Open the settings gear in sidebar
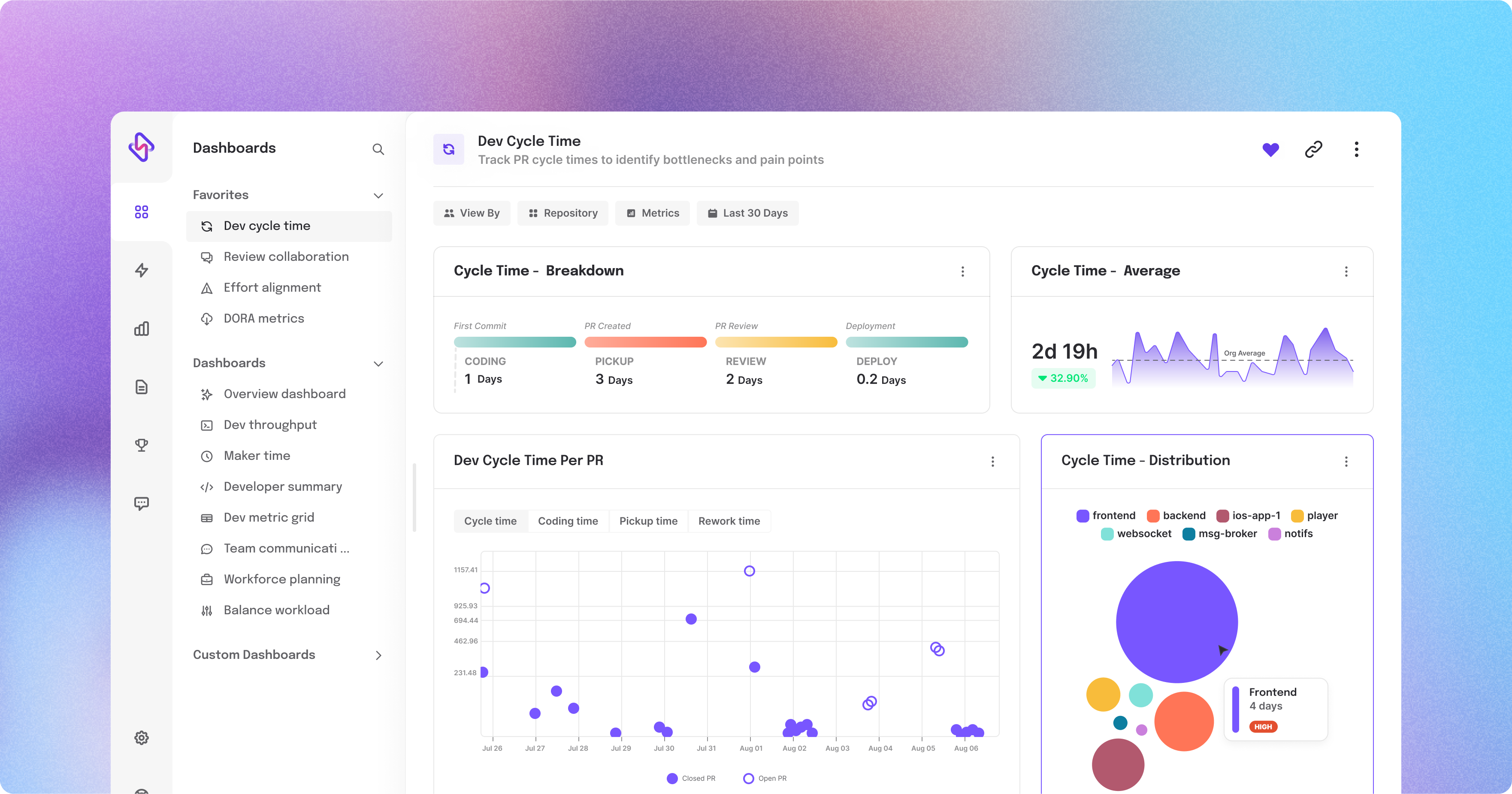This screenshot has width=1512, height=794. click(x=142, y=738)
